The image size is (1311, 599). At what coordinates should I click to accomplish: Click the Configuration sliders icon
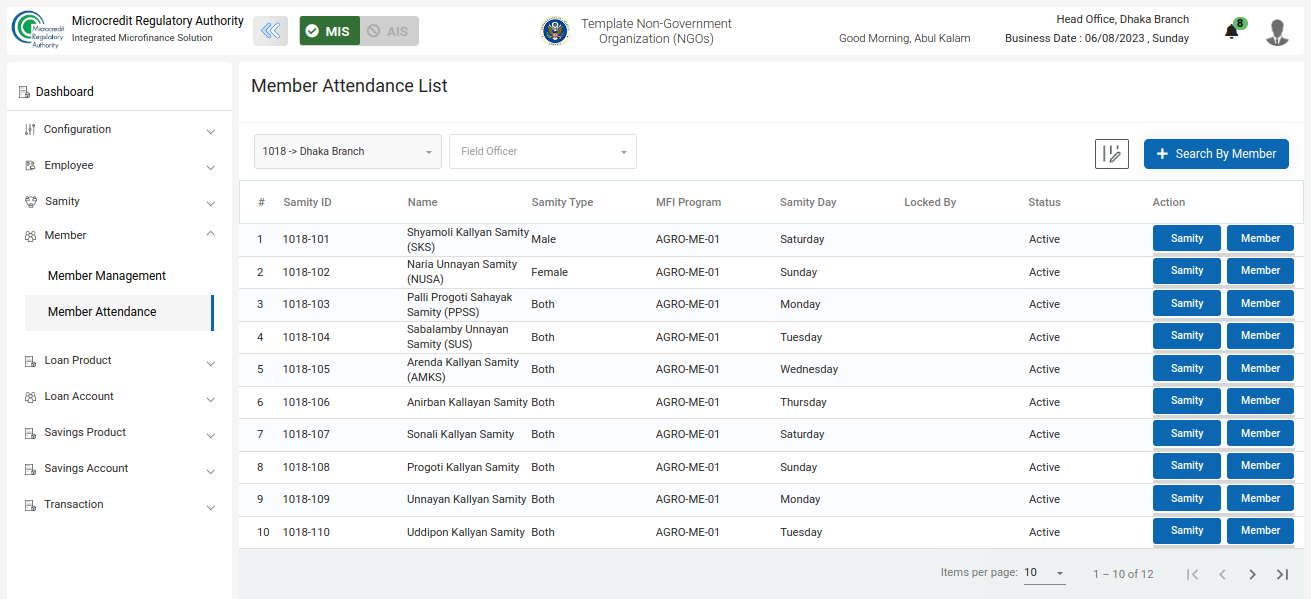[x=30, y=130]
